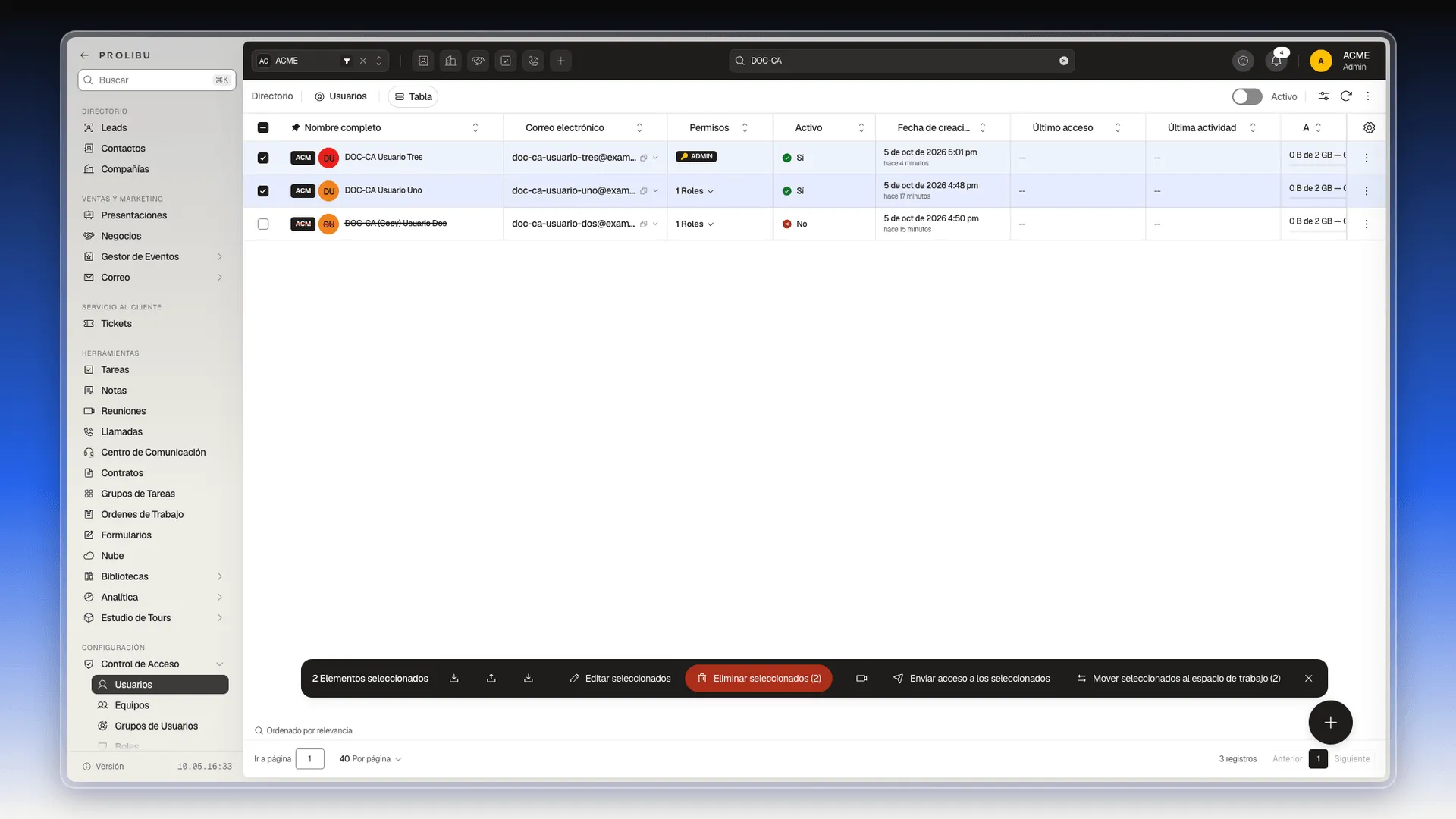Open Equipos under Control de Acceso
1456x819 pixels.
pos(132,705)
